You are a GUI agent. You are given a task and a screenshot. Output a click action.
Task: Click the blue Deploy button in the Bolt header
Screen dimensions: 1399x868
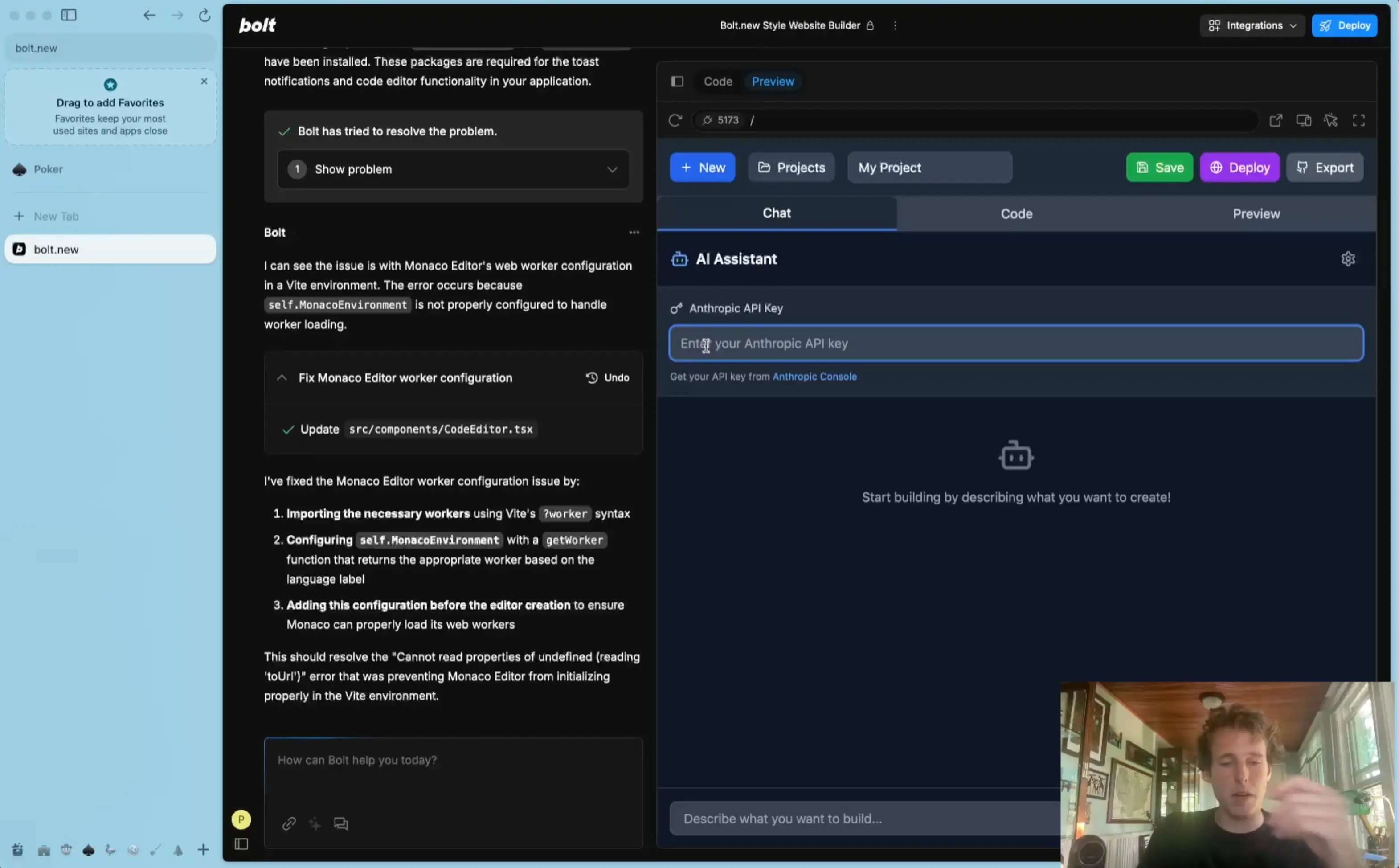point(1344,25)
